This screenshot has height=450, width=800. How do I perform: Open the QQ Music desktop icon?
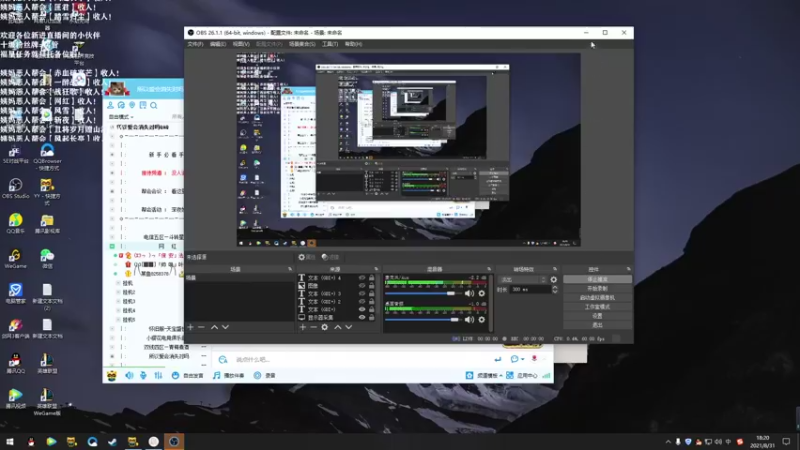coord(15,223)
